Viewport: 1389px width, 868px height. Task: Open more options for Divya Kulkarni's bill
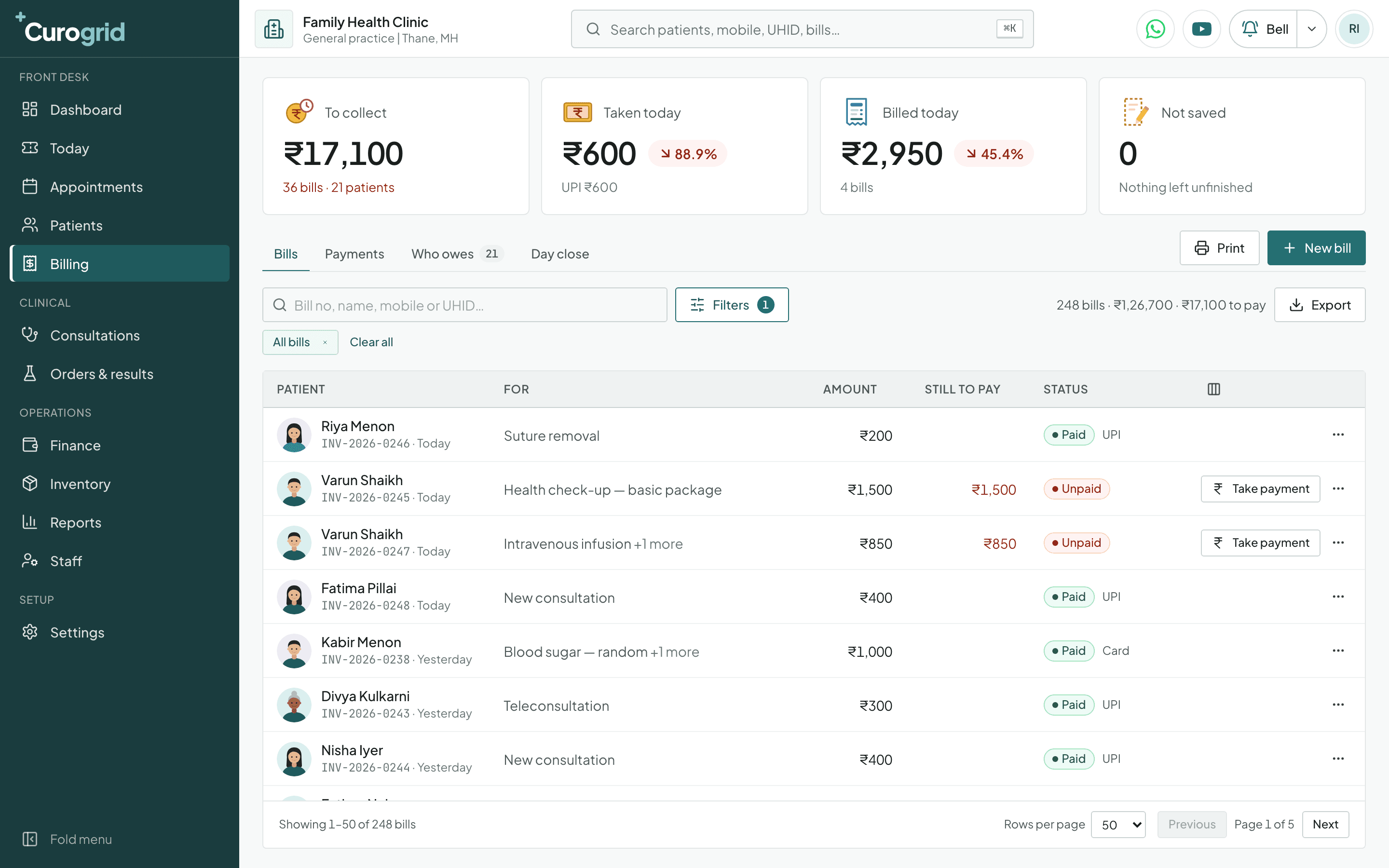click(x=1338, y=705)
